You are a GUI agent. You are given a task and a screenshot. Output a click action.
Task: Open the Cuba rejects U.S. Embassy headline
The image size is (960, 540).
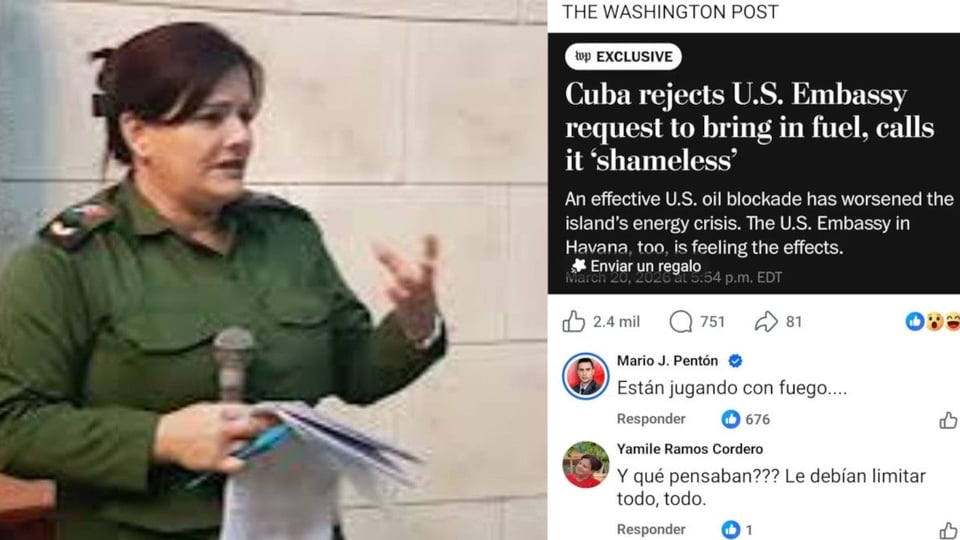coord(749,127)
